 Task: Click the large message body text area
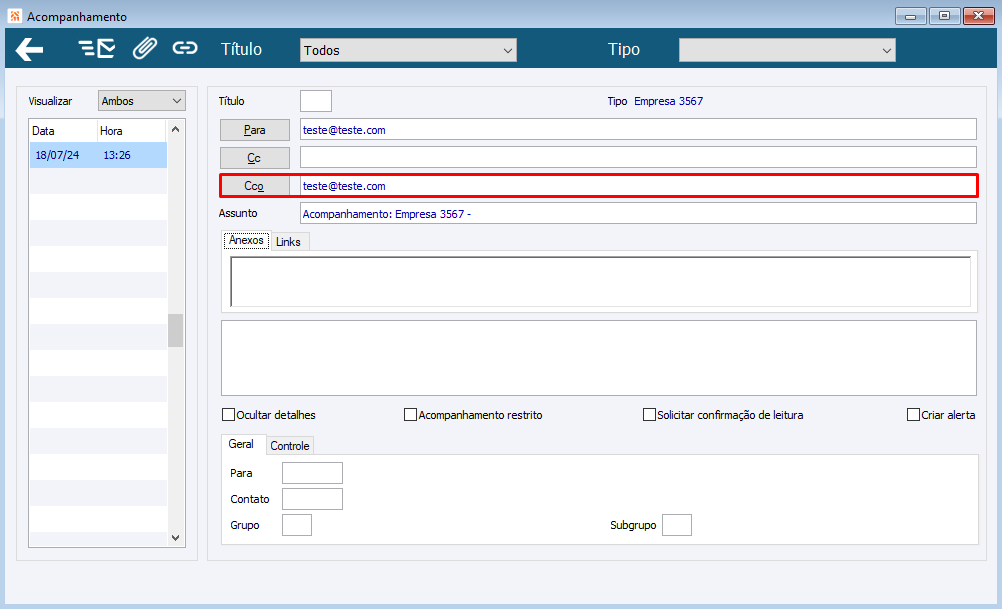[x=599, y=358]
